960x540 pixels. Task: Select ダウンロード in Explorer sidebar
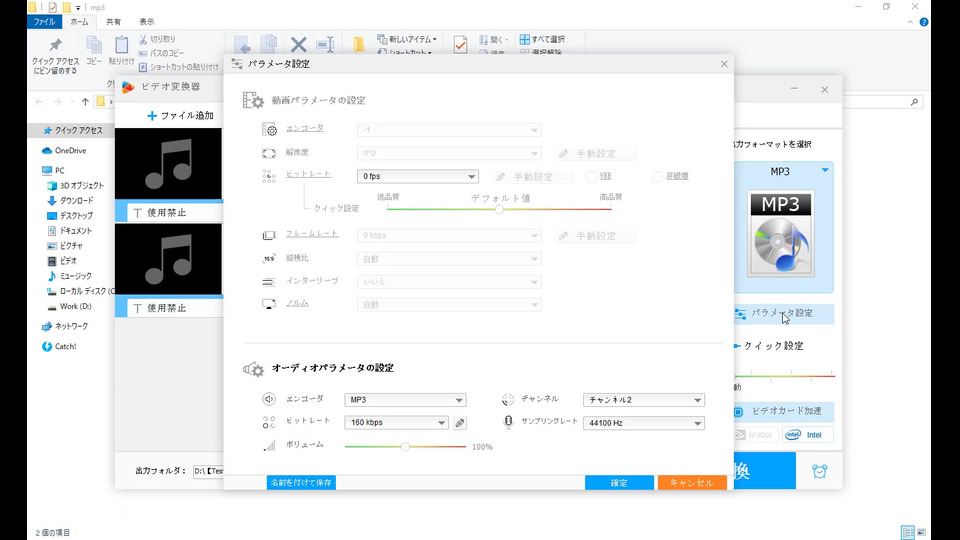[70, 201]
